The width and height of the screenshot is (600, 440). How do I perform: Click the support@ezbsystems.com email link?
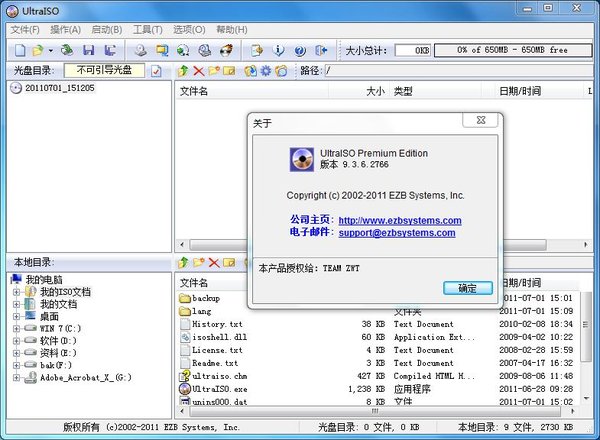397,233
